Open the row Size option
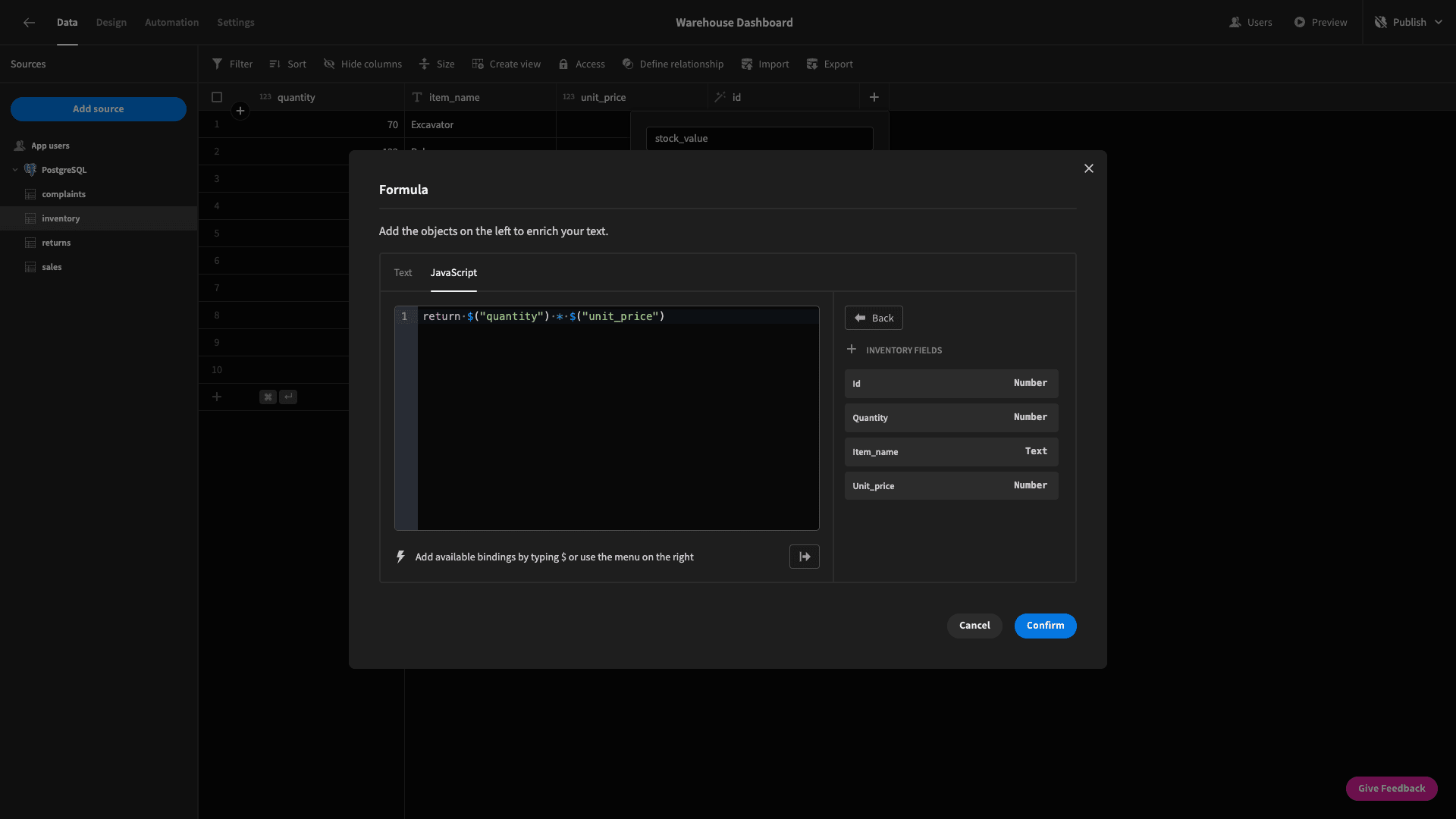Viewport: 1456px width, 819px height. point(437,64)
